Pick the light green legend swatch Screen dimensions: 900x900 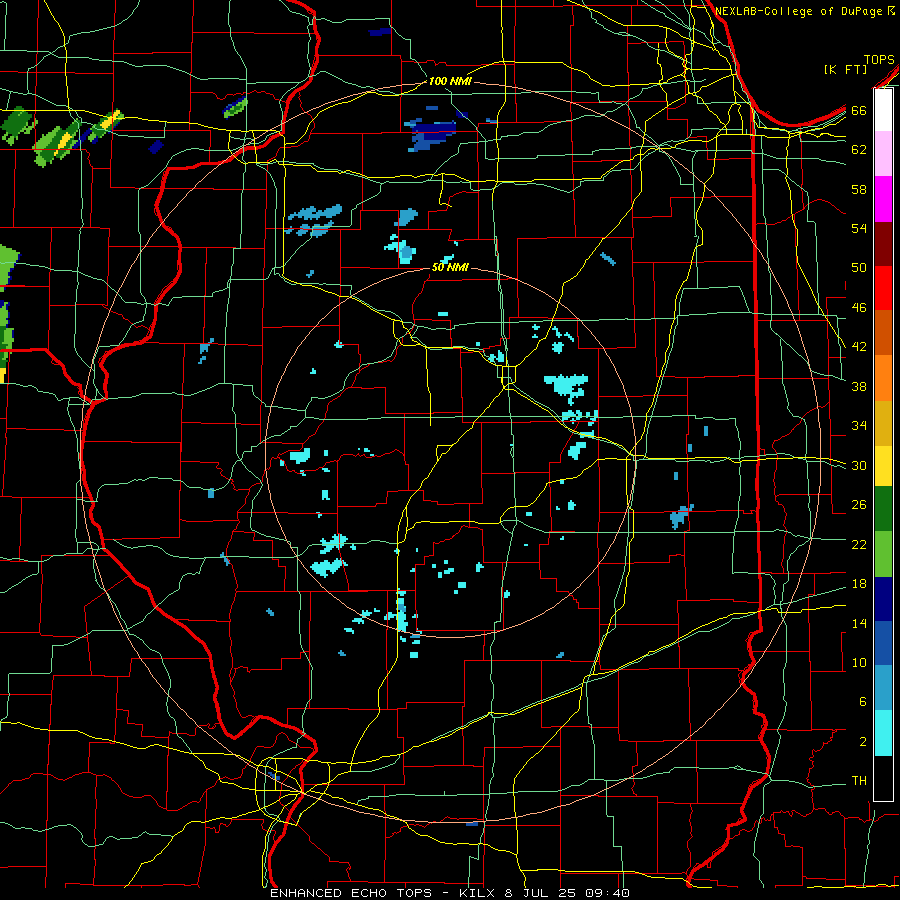[883, 554]
